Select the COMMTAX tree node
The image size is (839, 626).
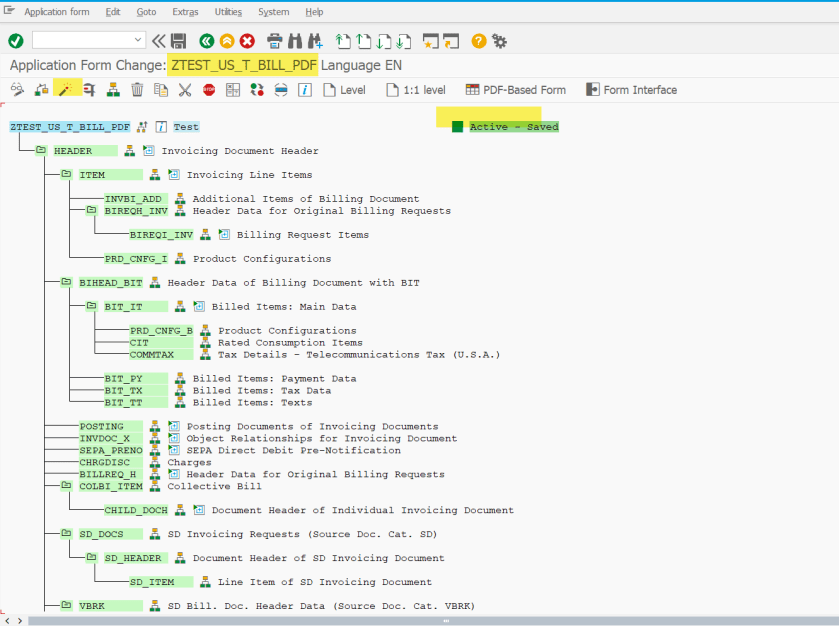(x=152, y=355)
